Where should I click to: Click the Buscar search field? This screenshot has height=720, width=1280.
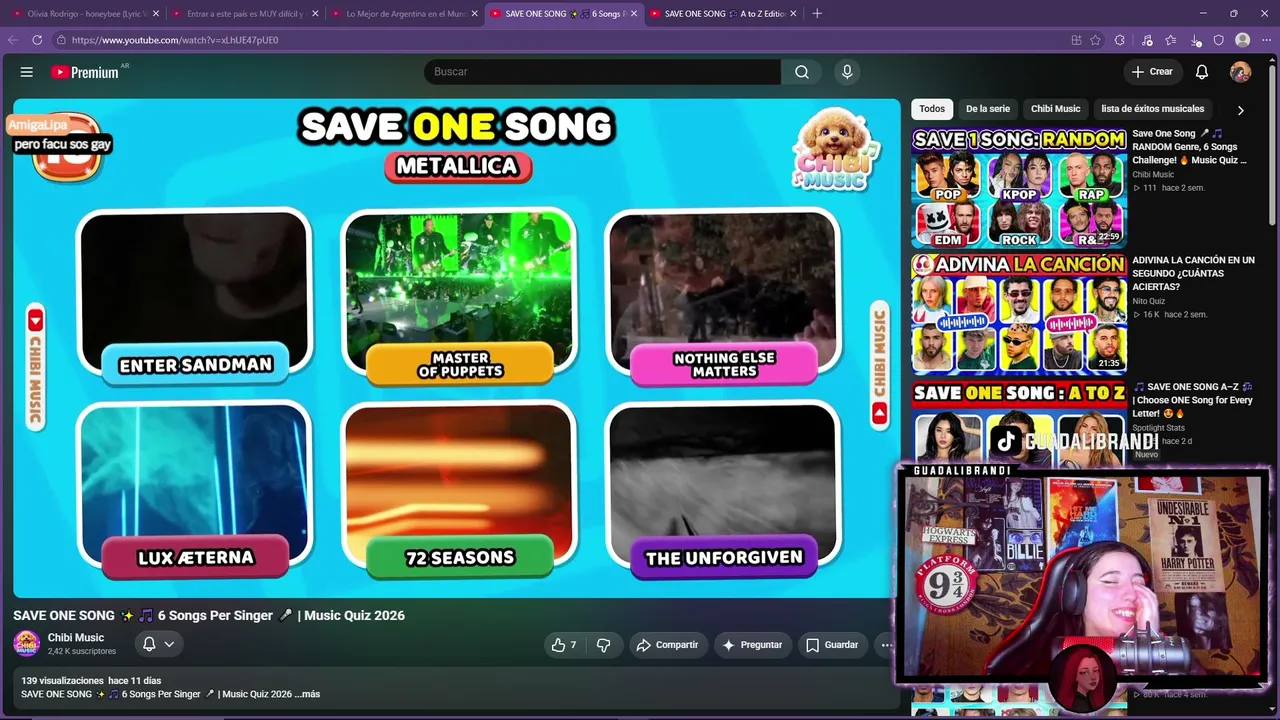click(602, 72)
